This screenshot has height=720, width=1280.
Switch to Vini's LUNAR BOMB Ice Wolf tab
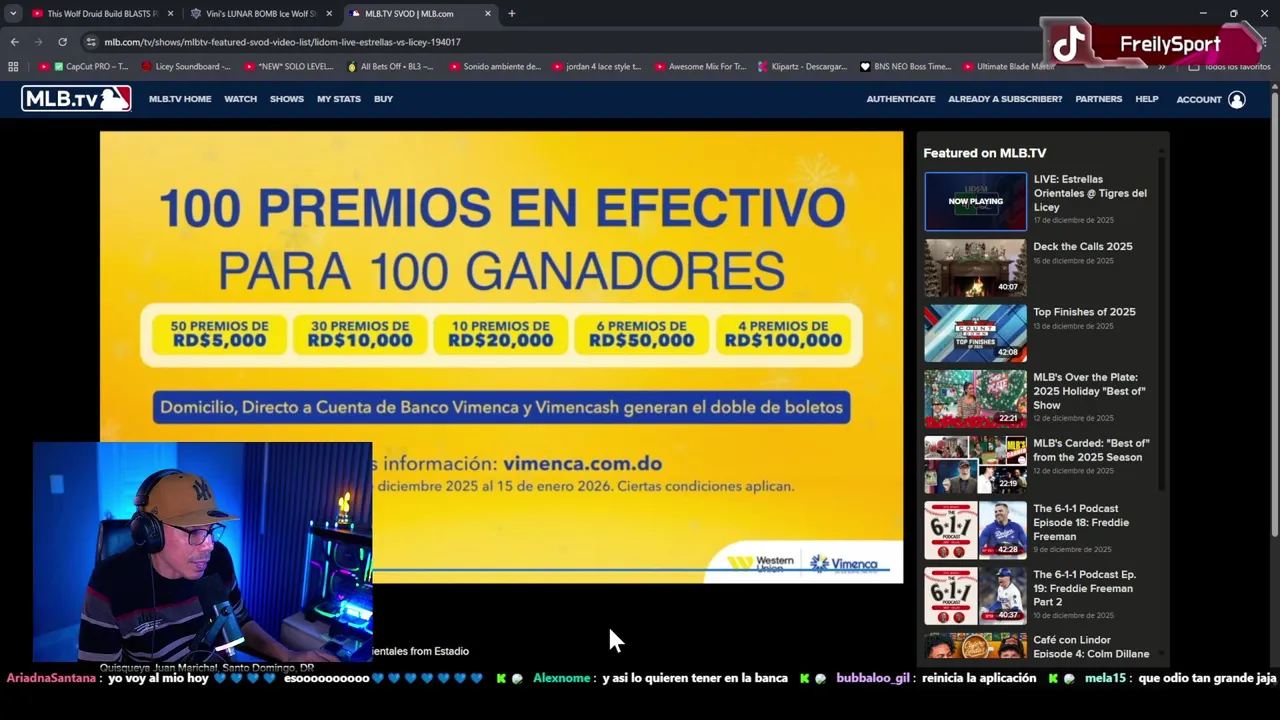[x=253, y=14]
